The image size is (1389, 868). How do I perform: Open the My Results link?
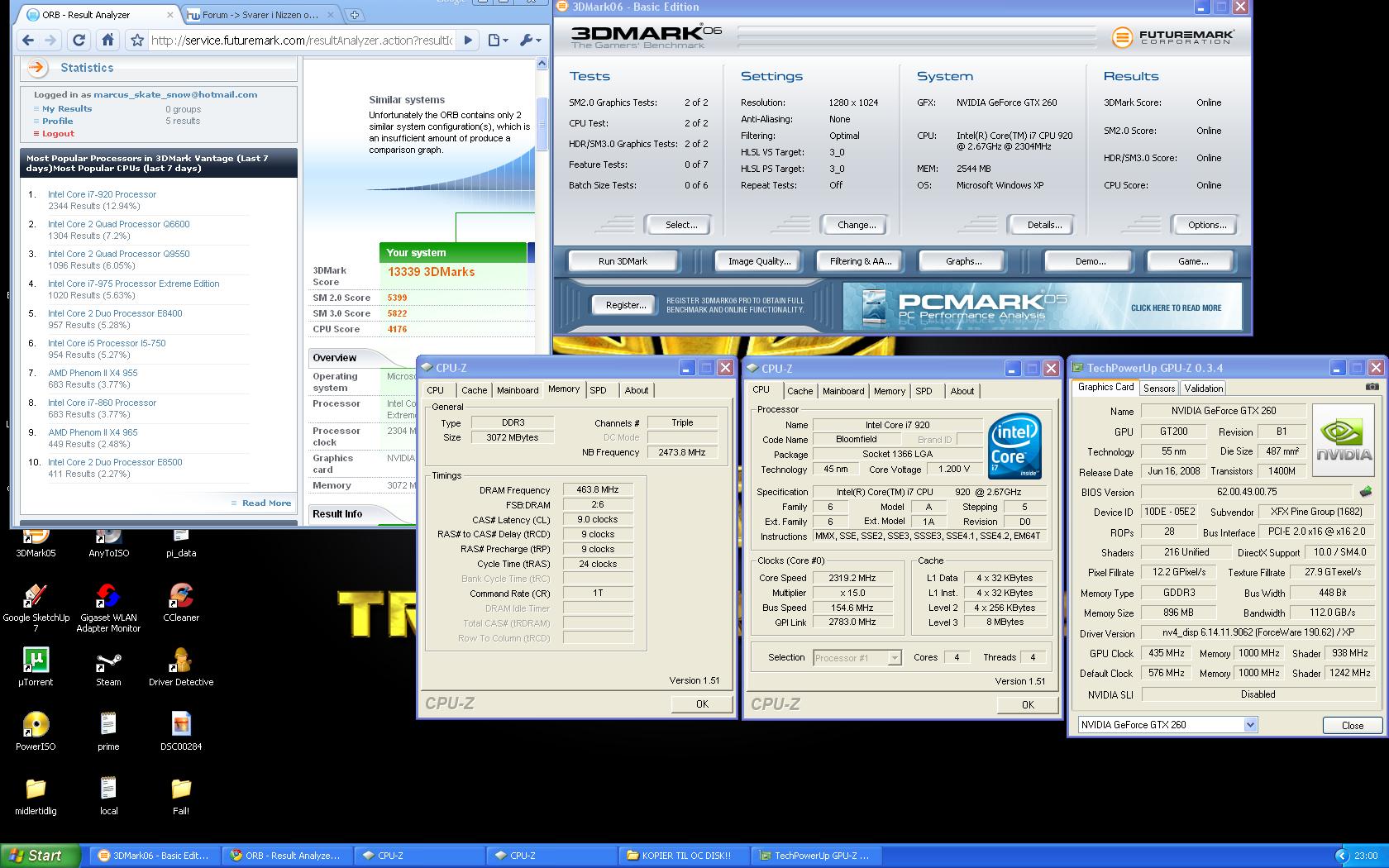(67, 108)
